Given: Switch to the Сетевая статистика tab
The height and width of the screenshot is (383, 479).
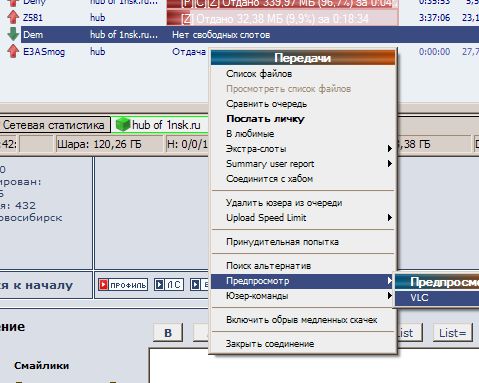Looking at the screenshot, I should tap(54, 125).
